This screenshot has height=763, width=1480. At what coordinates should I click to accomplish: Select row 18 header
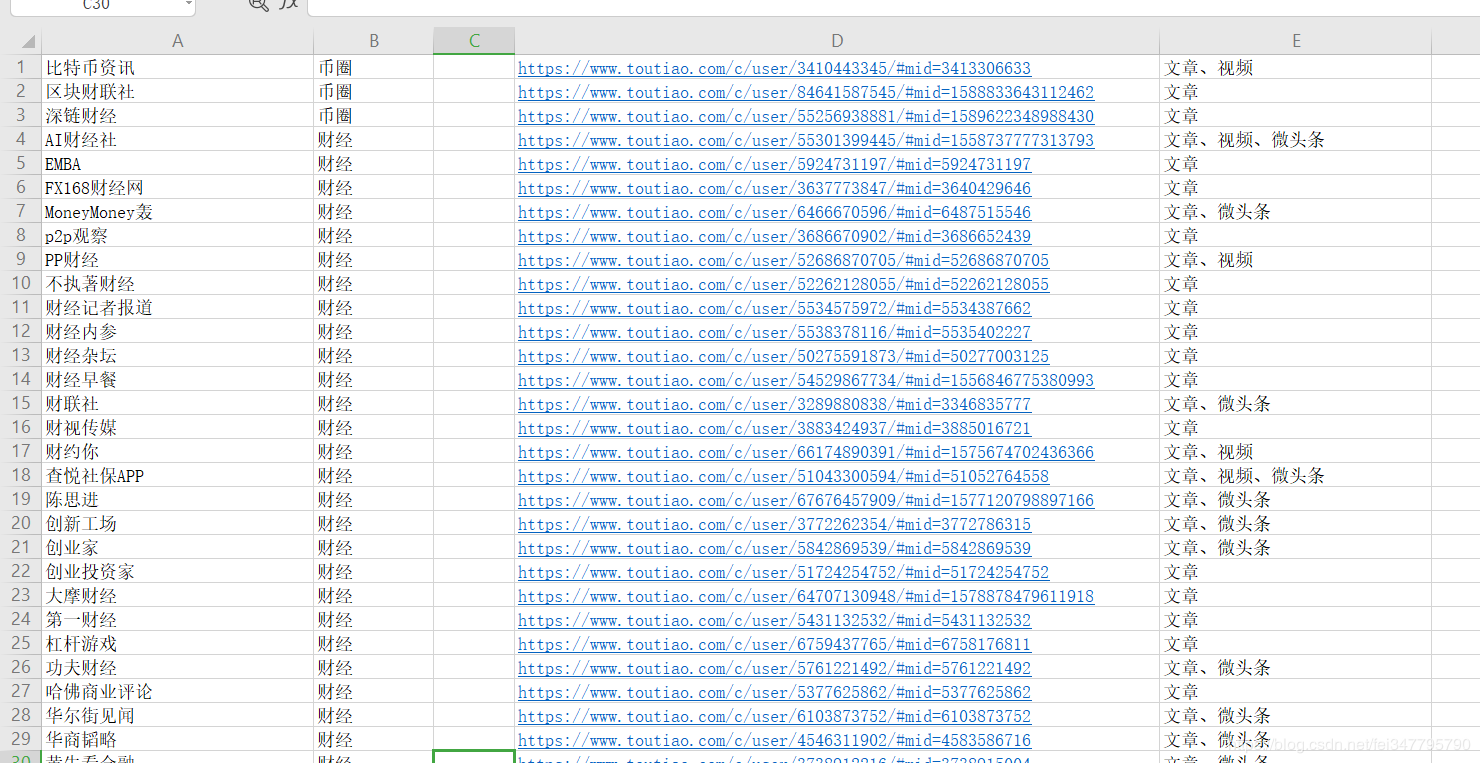pyautogui.click(x=20, y=475)
